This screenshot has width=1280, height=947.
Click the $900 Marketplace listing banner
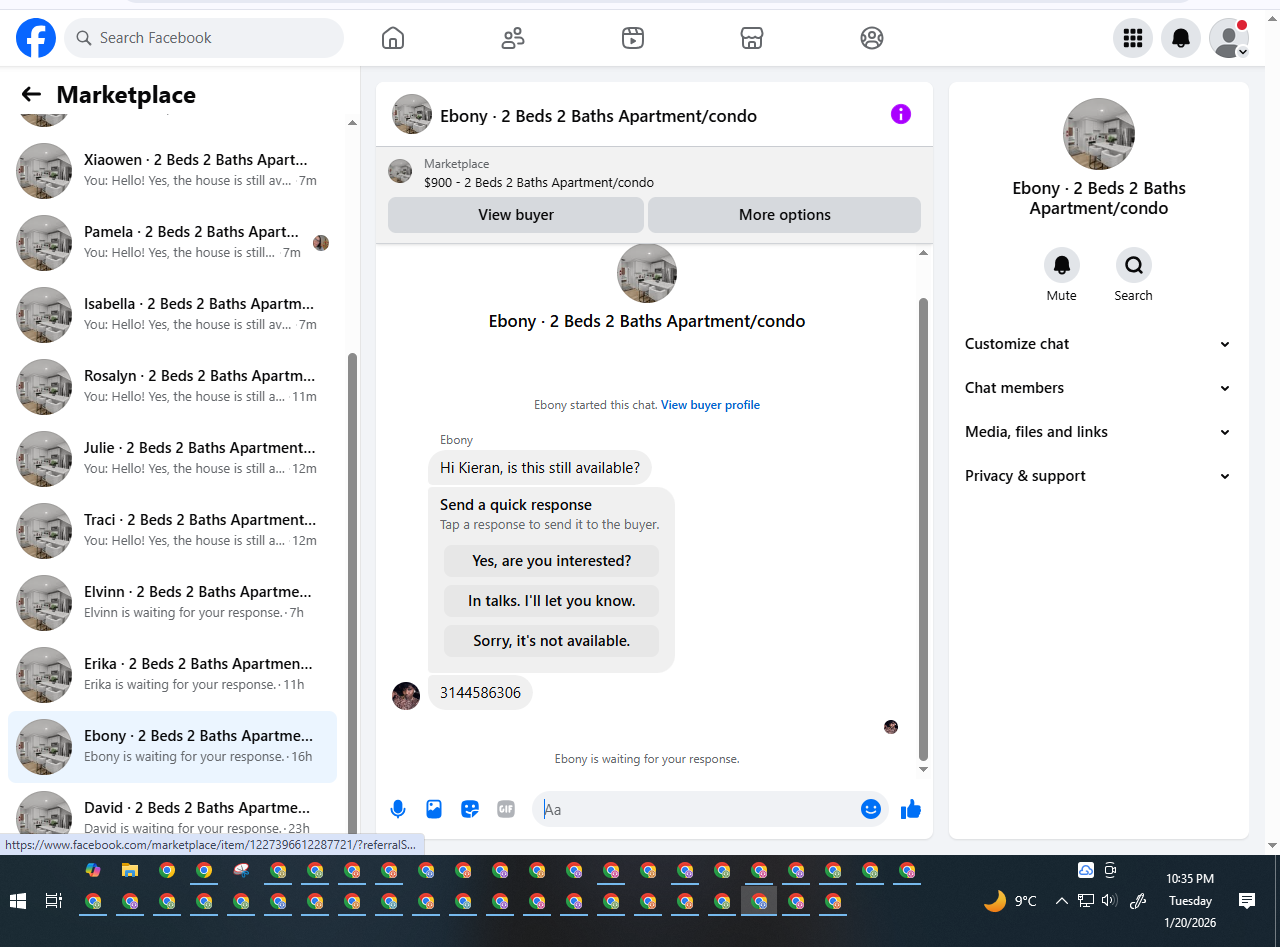(654, 173)
